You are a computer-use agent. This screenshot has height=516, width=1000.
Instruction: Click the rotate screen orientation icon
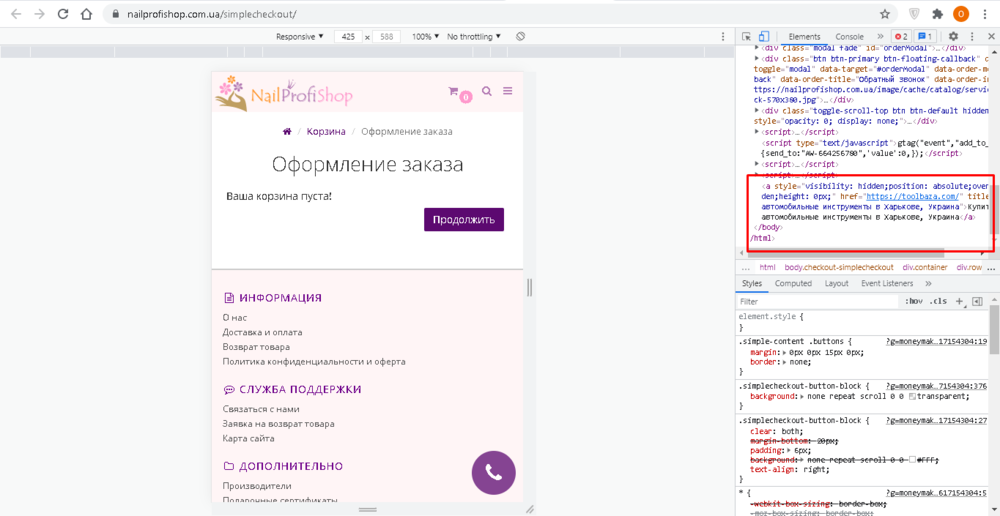point(520,37)
